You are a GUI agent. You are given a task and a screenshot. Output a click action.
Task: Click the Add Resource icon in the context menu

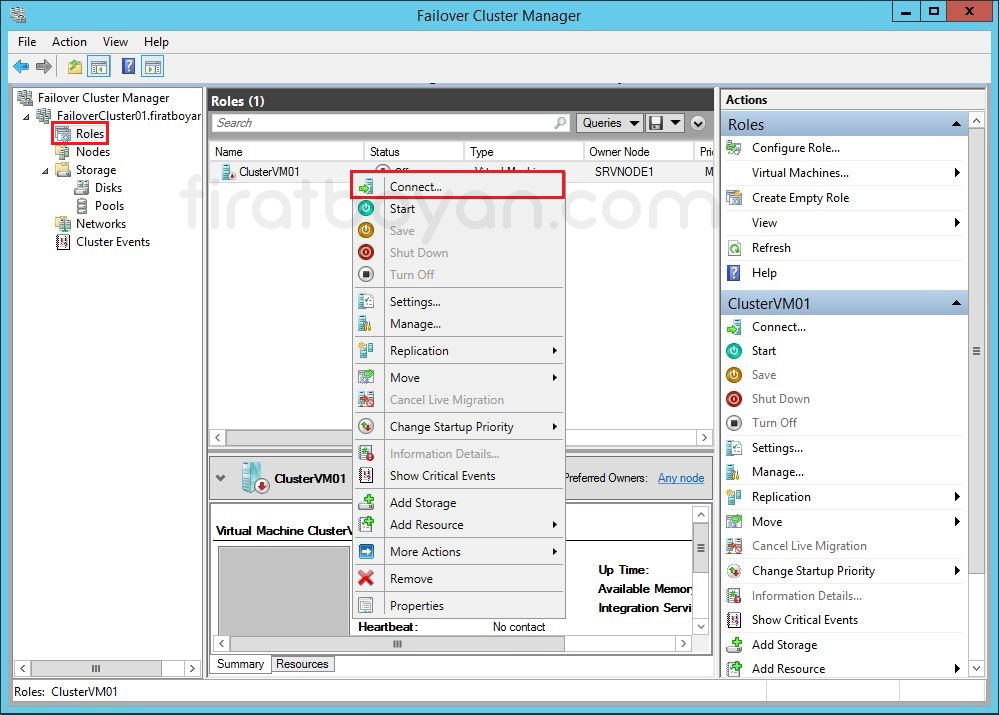pos(366,524)
